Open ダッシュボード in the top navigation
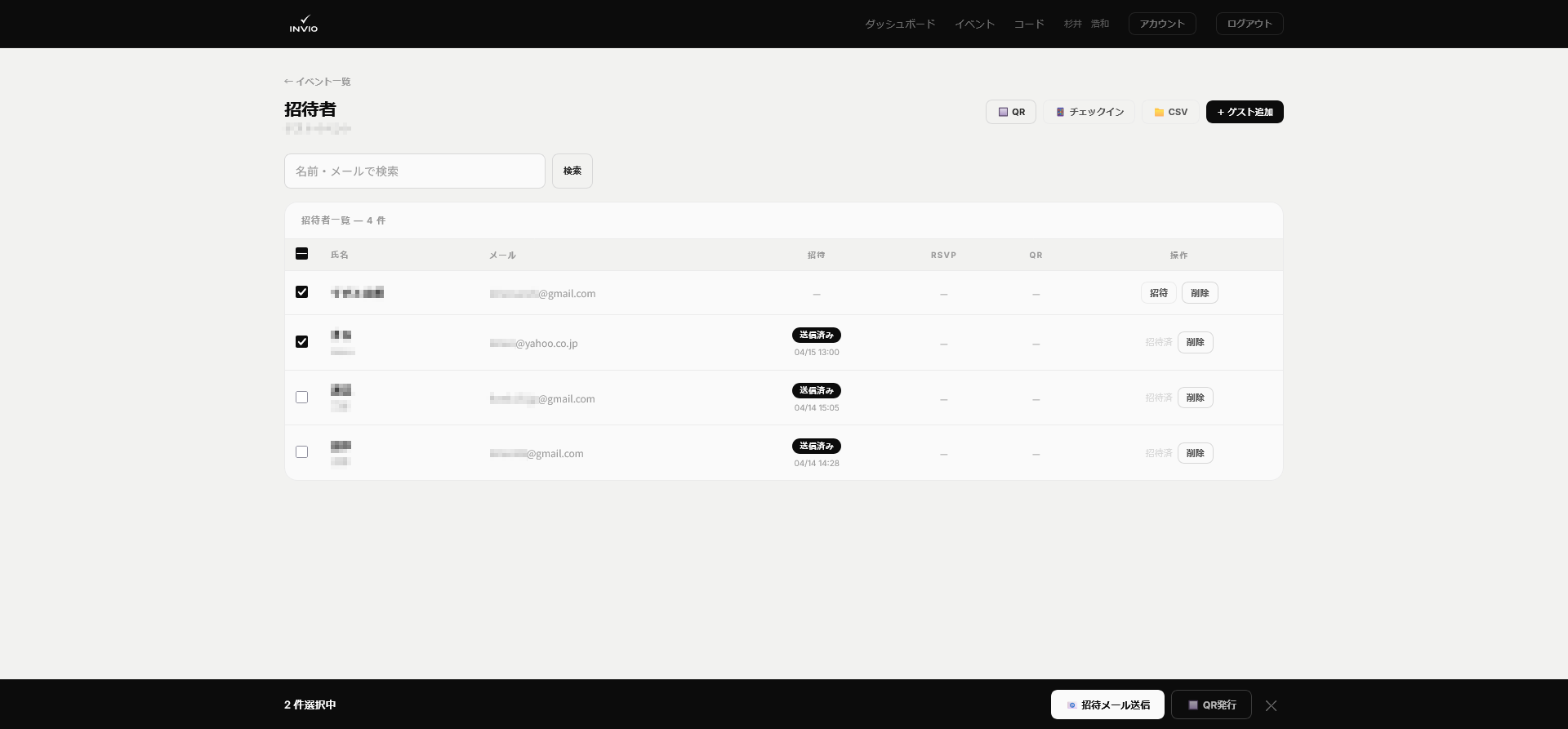The image size is (1568, 729). 900,24
